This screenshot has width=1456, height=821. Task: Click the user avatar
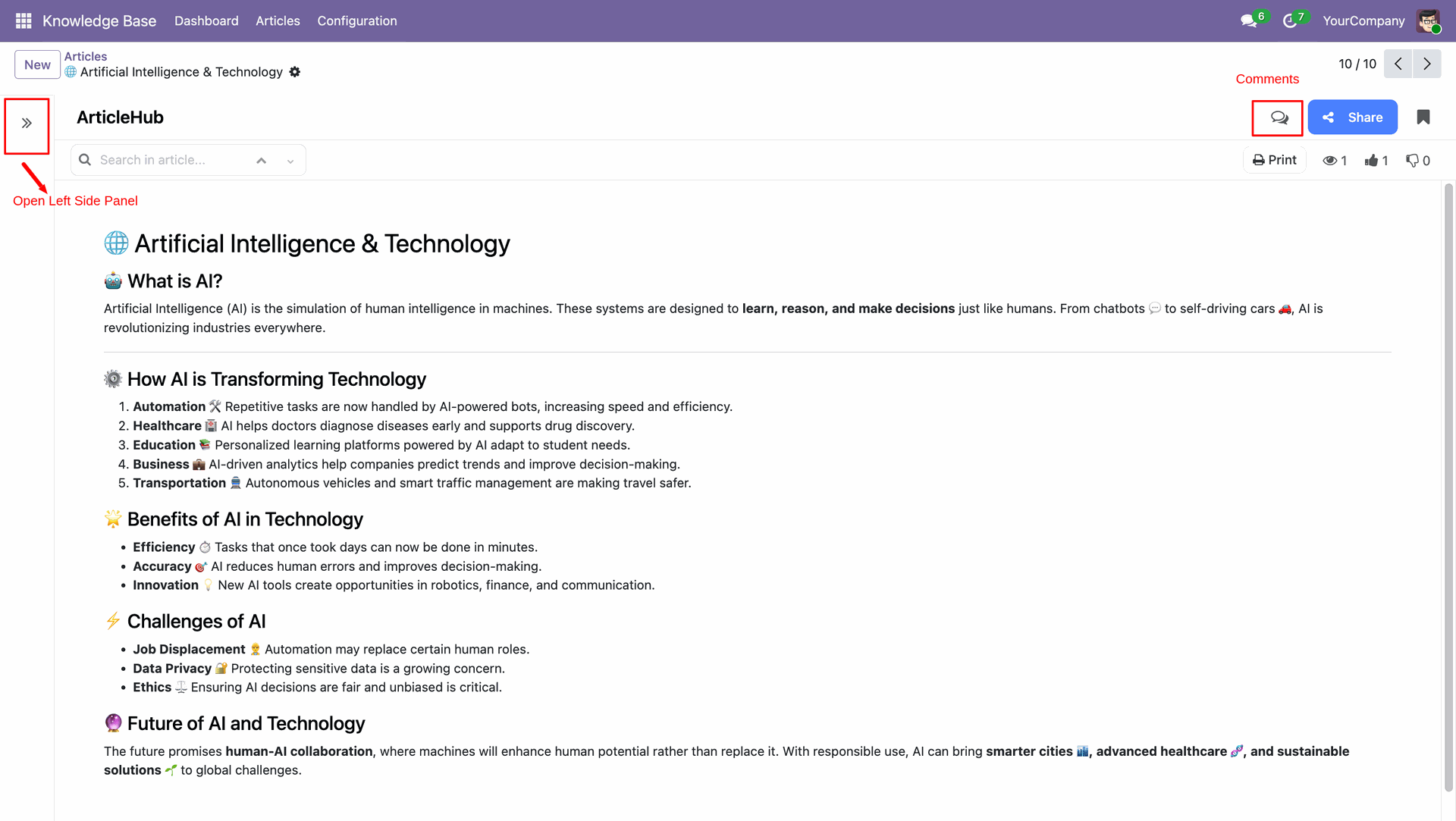point(1428,20)
